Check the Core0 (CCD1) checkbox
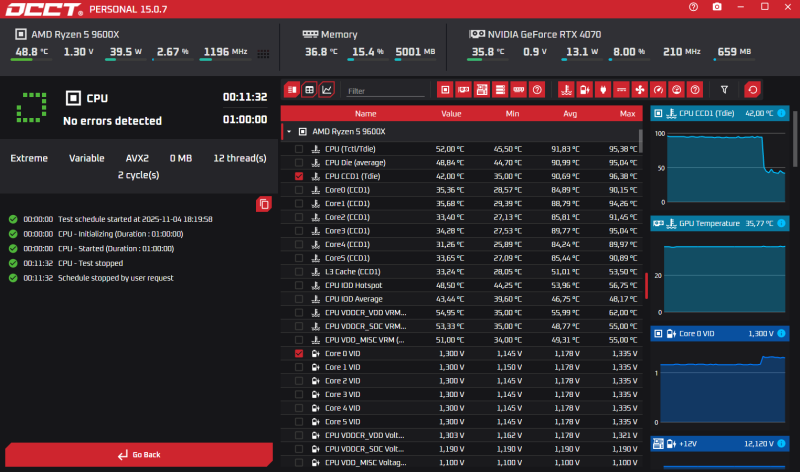The width and height of the screenshot is (800, 472). (299, 190)
